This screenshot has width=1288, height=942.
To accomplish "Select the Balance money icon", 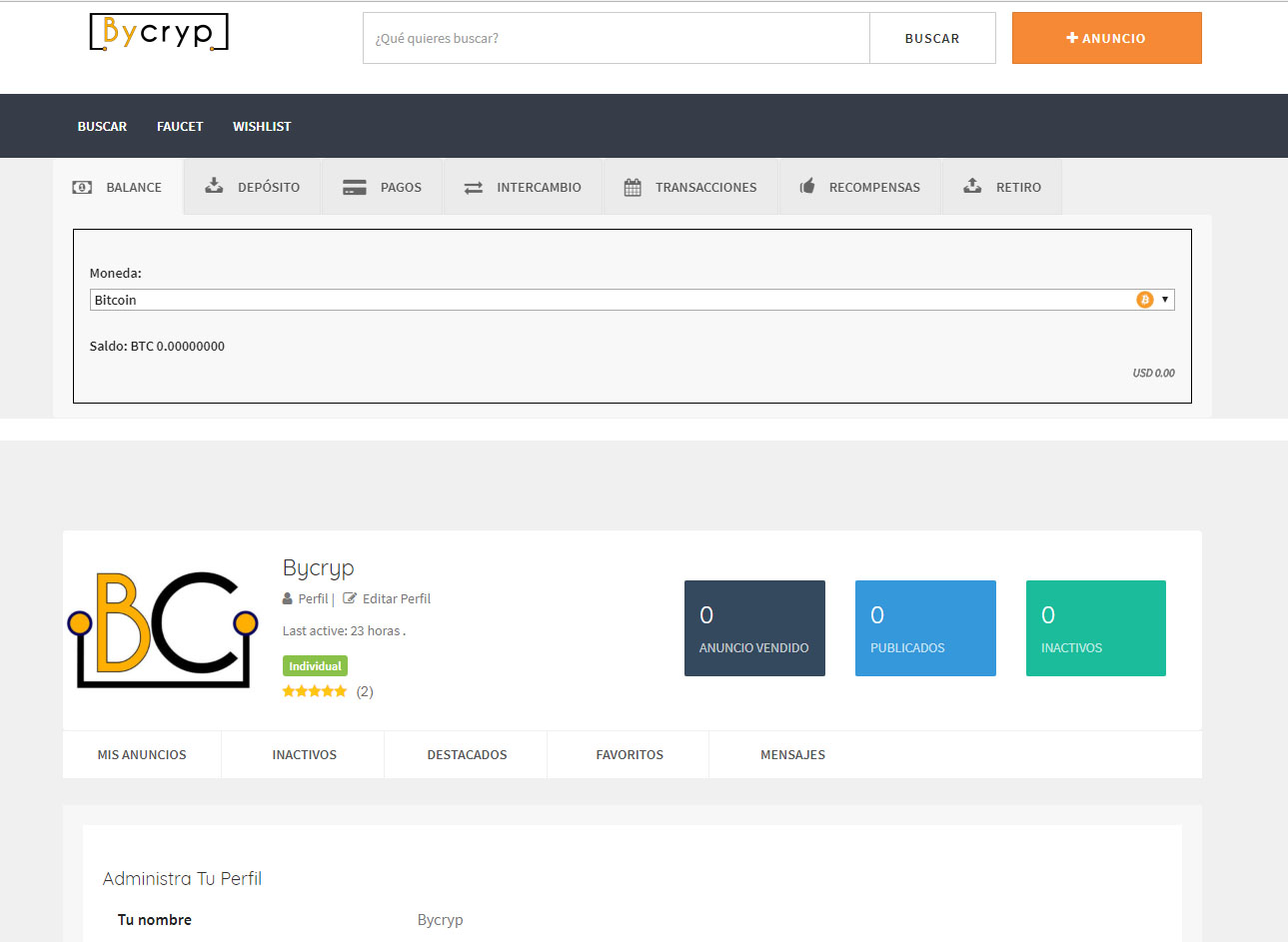I will tap(82, 187).
